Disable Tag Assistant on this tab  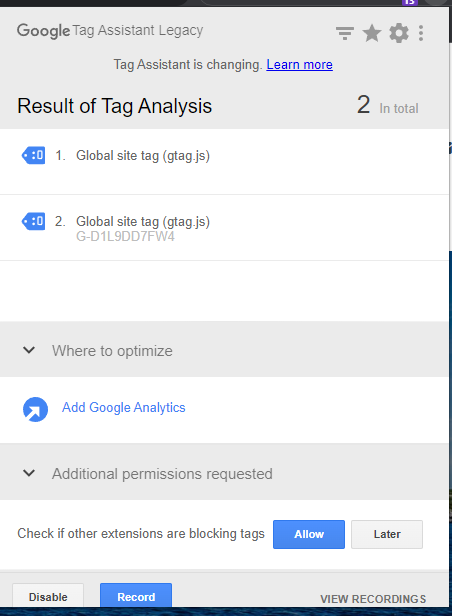48,596
